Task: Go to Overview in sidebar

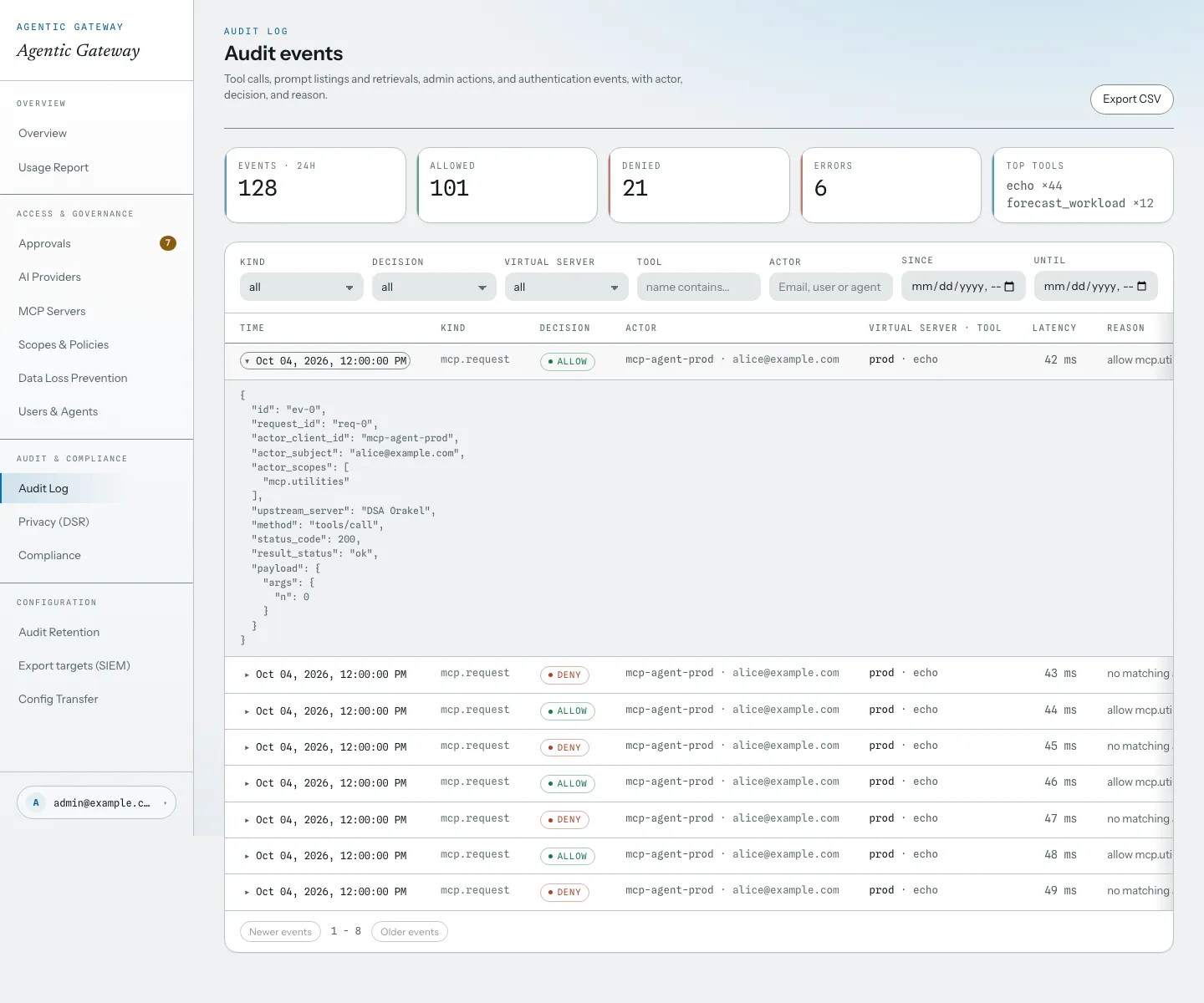Action: tap(97, 133)
